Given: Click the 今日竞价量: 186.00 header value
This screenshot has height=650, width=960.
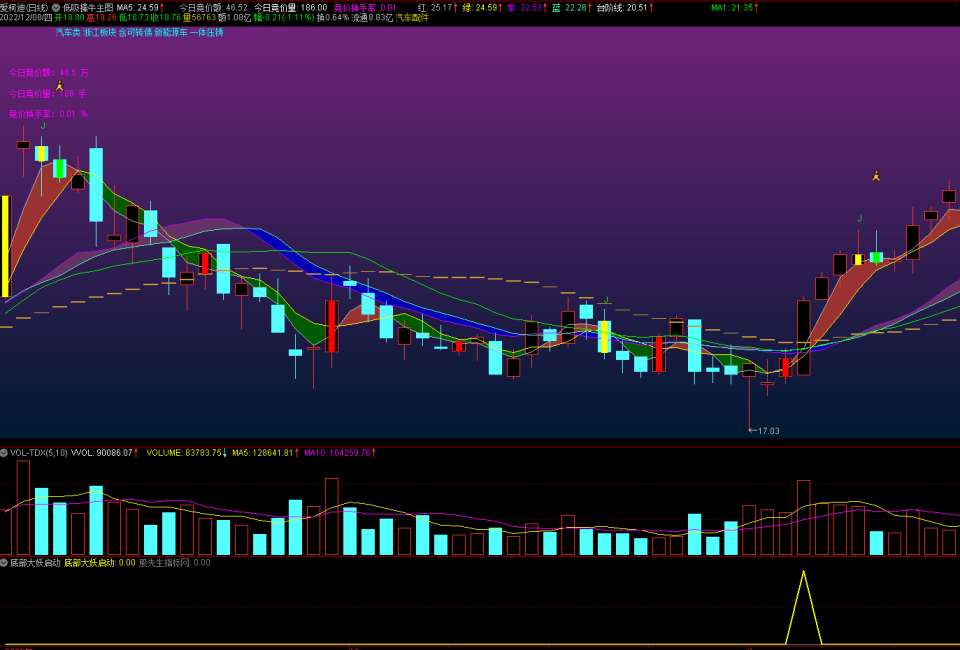Looking at the screenshot, I should pos(291,8).
